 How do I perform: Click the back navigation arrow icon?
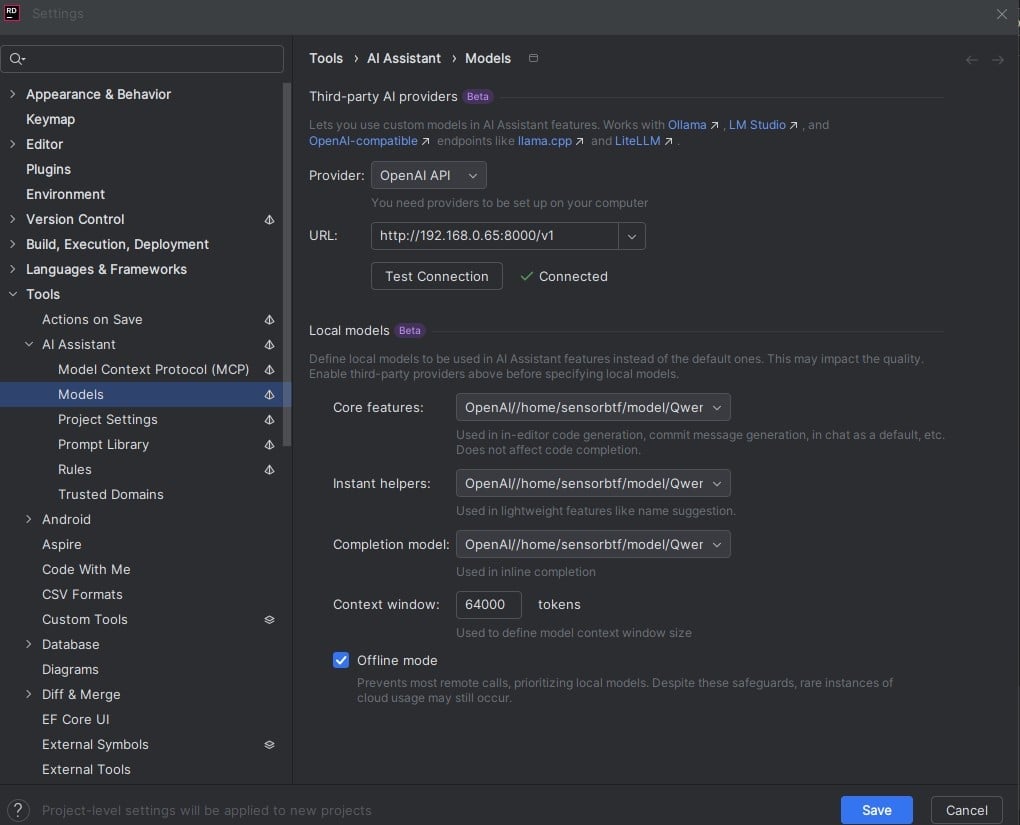pos(971,60)
